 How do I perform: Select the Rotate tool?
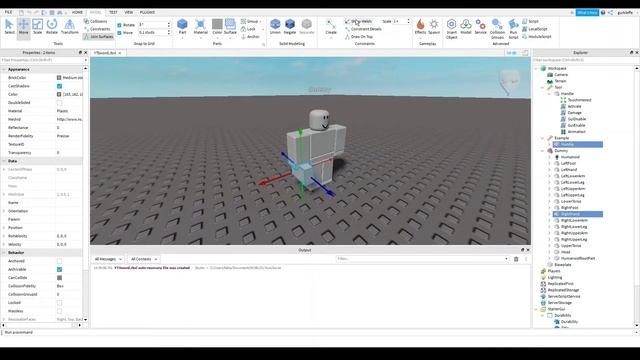coord(52,27)
